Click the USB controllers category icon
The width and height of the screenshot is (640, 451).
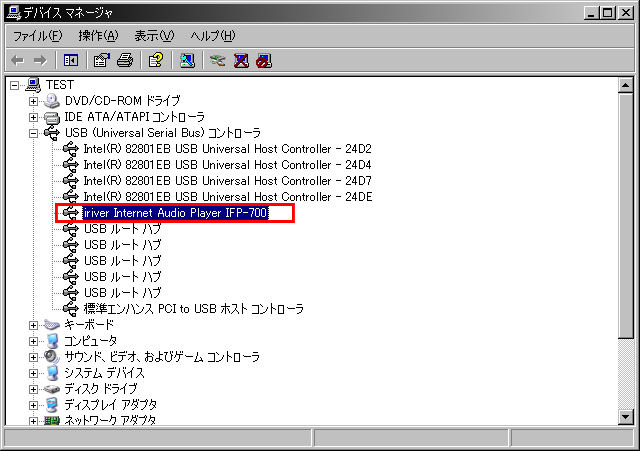click(52, 133)
